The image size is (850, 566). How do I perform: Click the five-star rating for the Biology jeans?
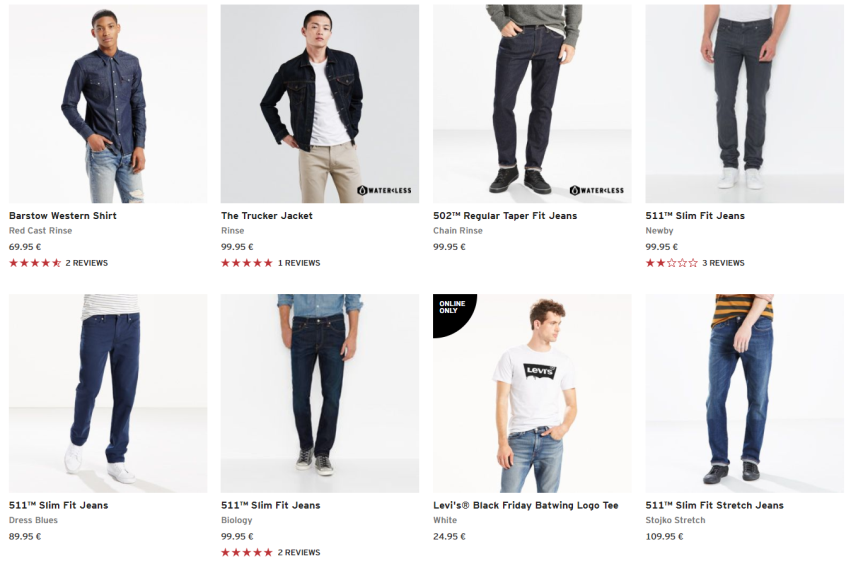tap(246, 552)
